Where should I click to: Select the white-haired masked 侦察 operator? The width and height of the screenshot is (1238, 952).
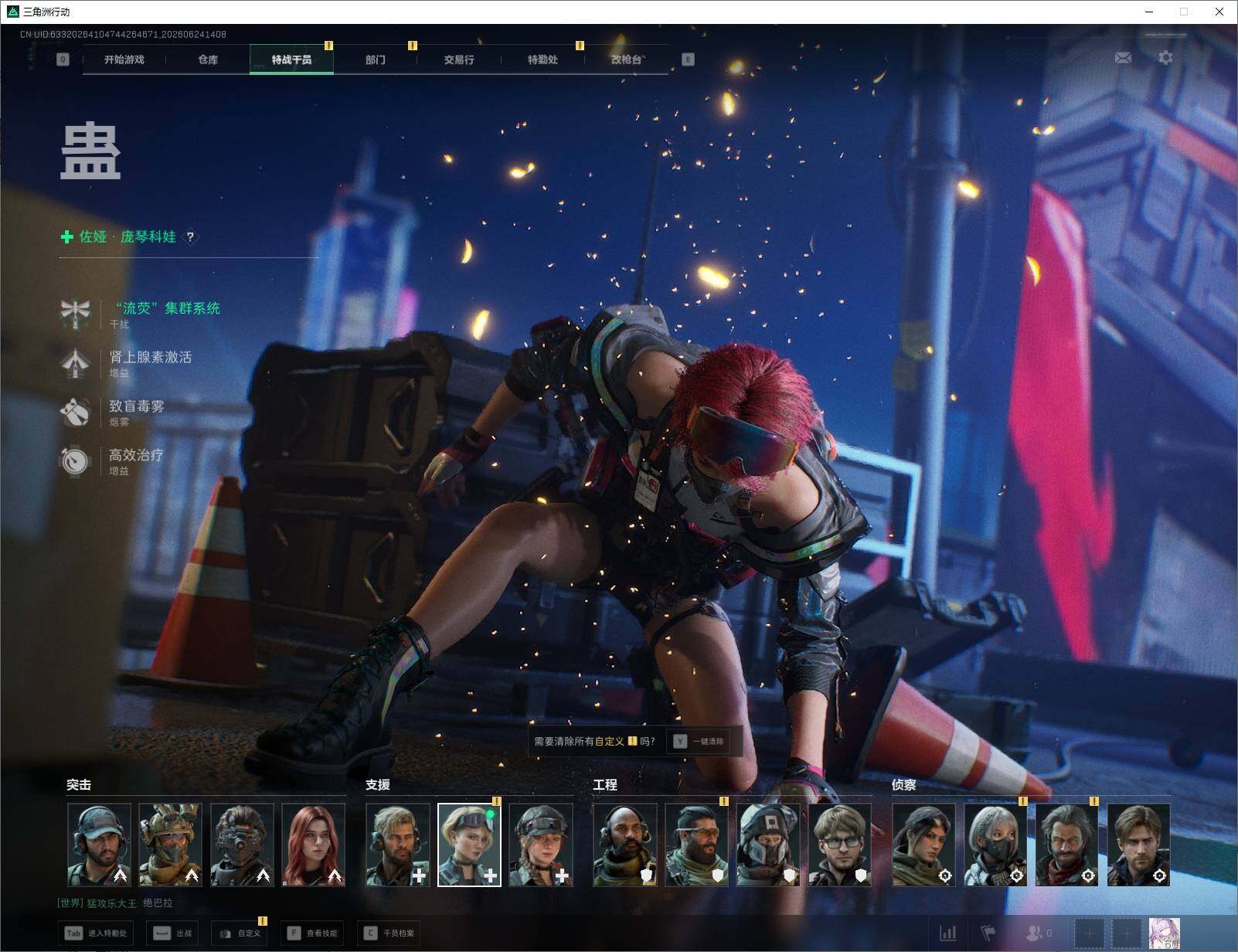pos(995,845)
